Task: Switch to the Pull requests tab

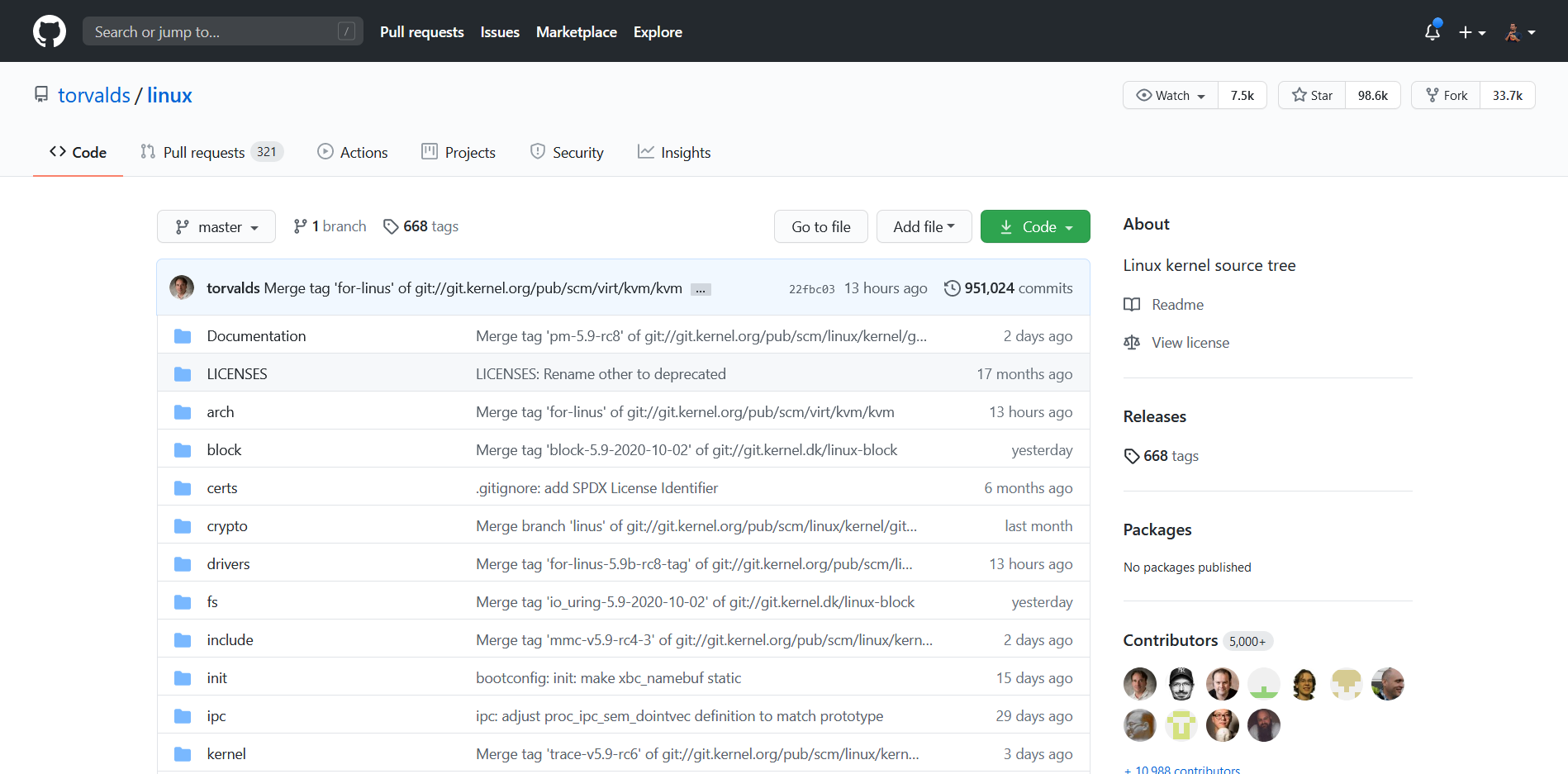Action: click(x=211, y=152)
